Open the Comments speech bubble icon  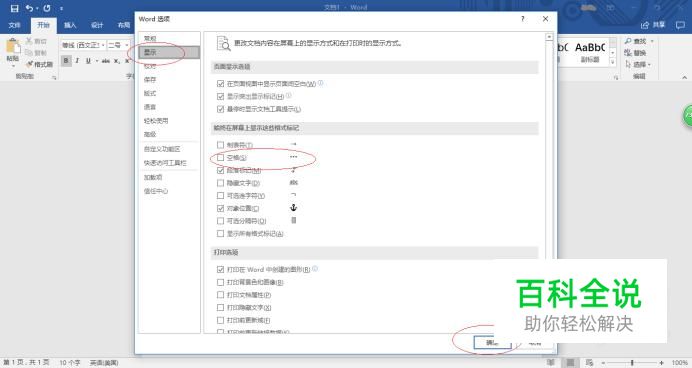coord(680,25)
